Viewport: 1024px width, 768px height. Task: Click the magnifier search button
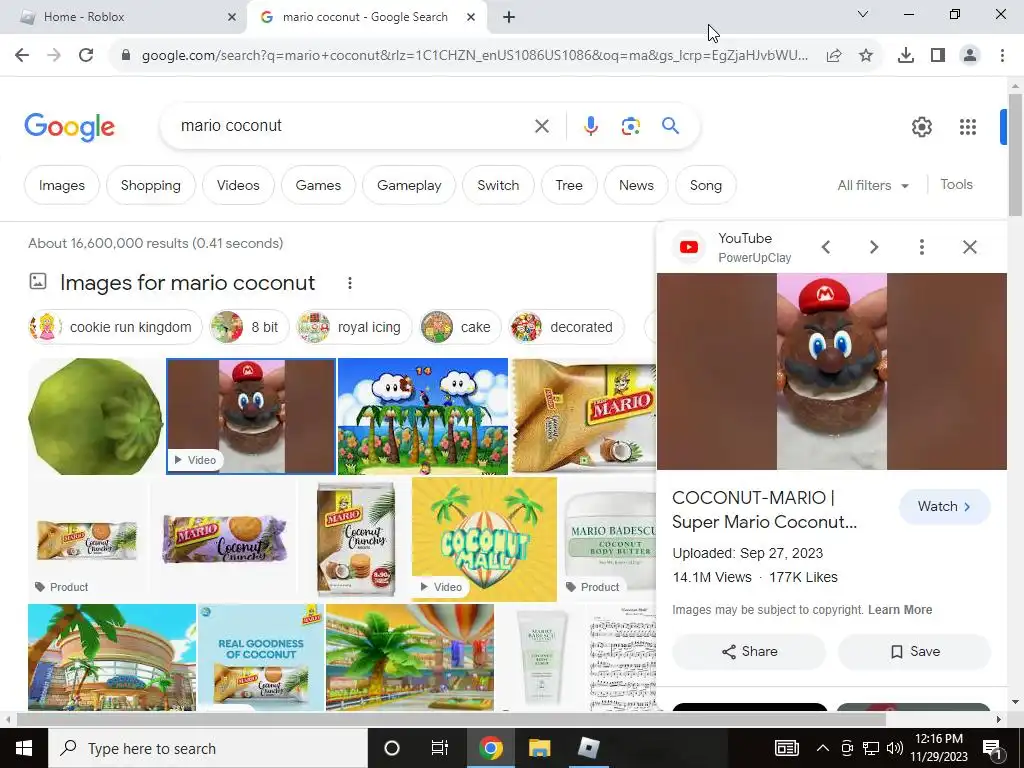click(671, 125)
